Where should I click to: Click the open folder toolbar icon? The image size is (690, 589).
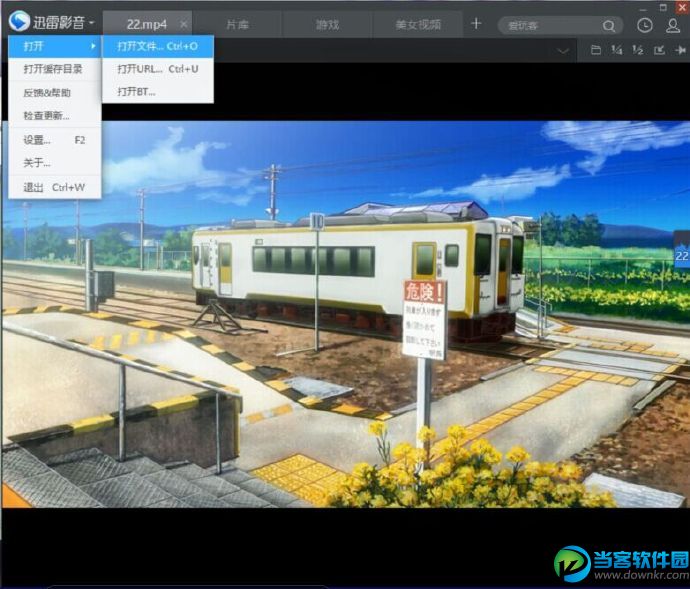(596, 50)
